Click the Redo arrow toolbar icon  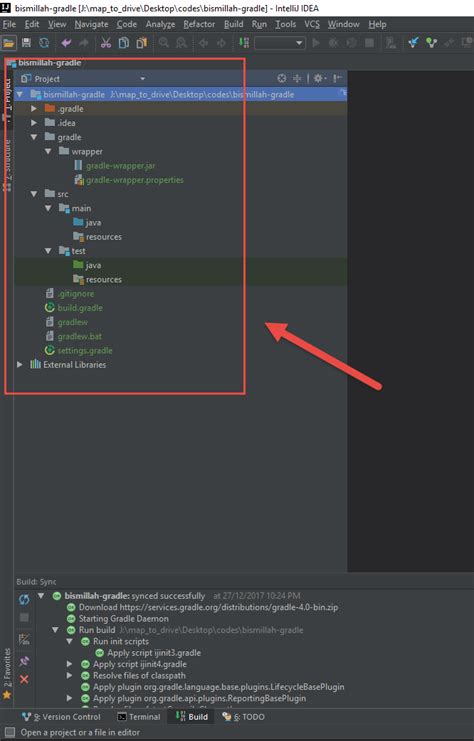[84, 43]
